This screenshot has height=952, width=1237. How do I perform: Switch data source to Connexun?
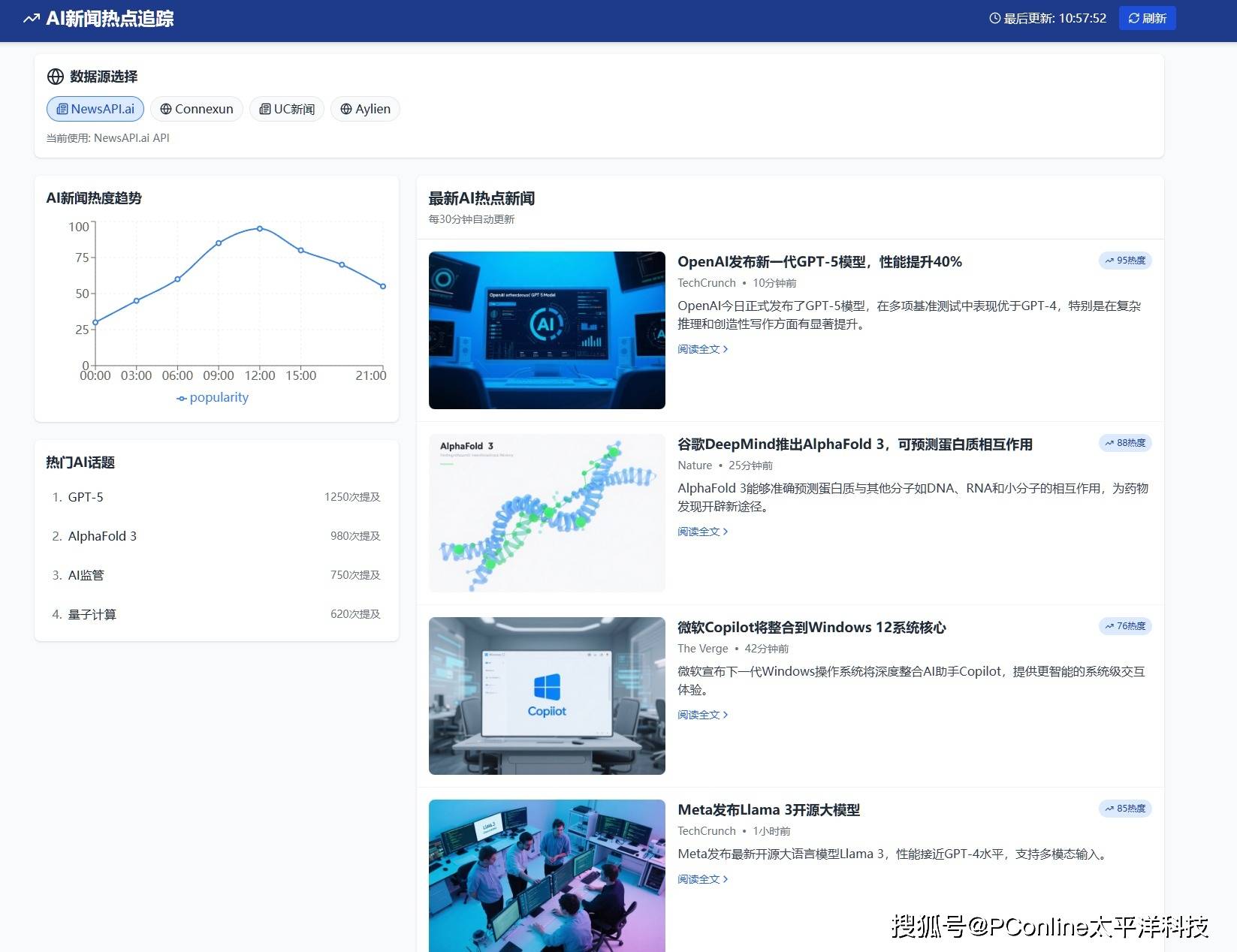[197, 109]
